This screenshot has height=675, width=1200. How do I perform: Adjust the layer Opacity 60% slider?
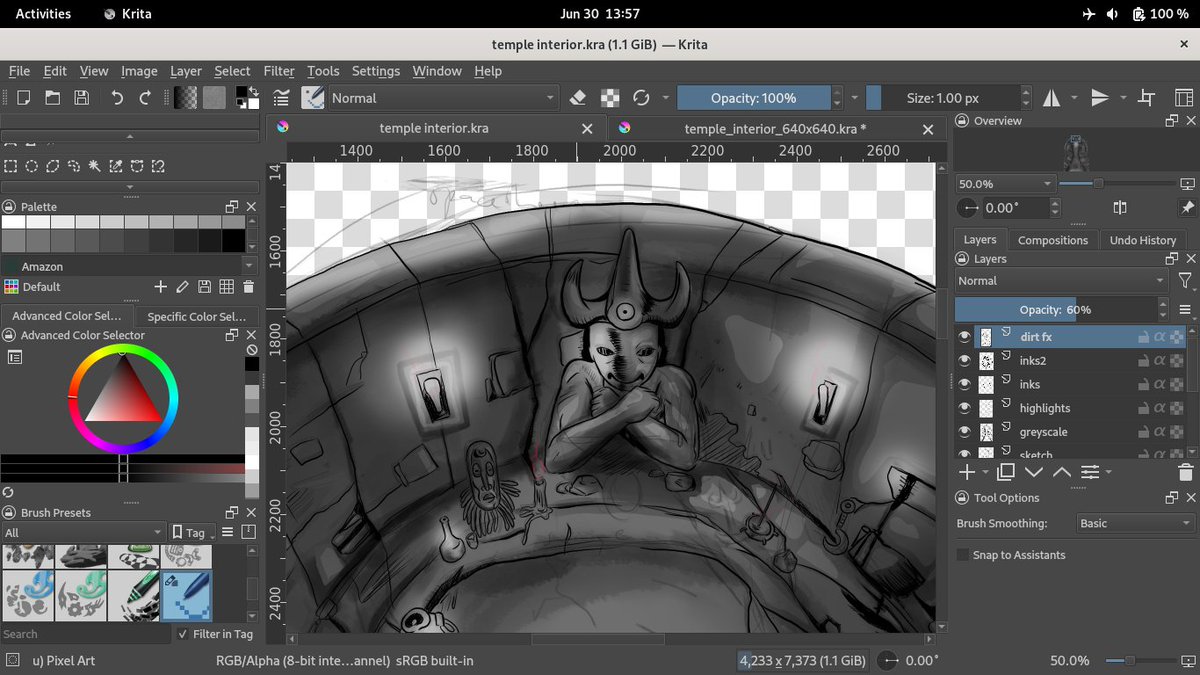click(x=1055, y=310)
